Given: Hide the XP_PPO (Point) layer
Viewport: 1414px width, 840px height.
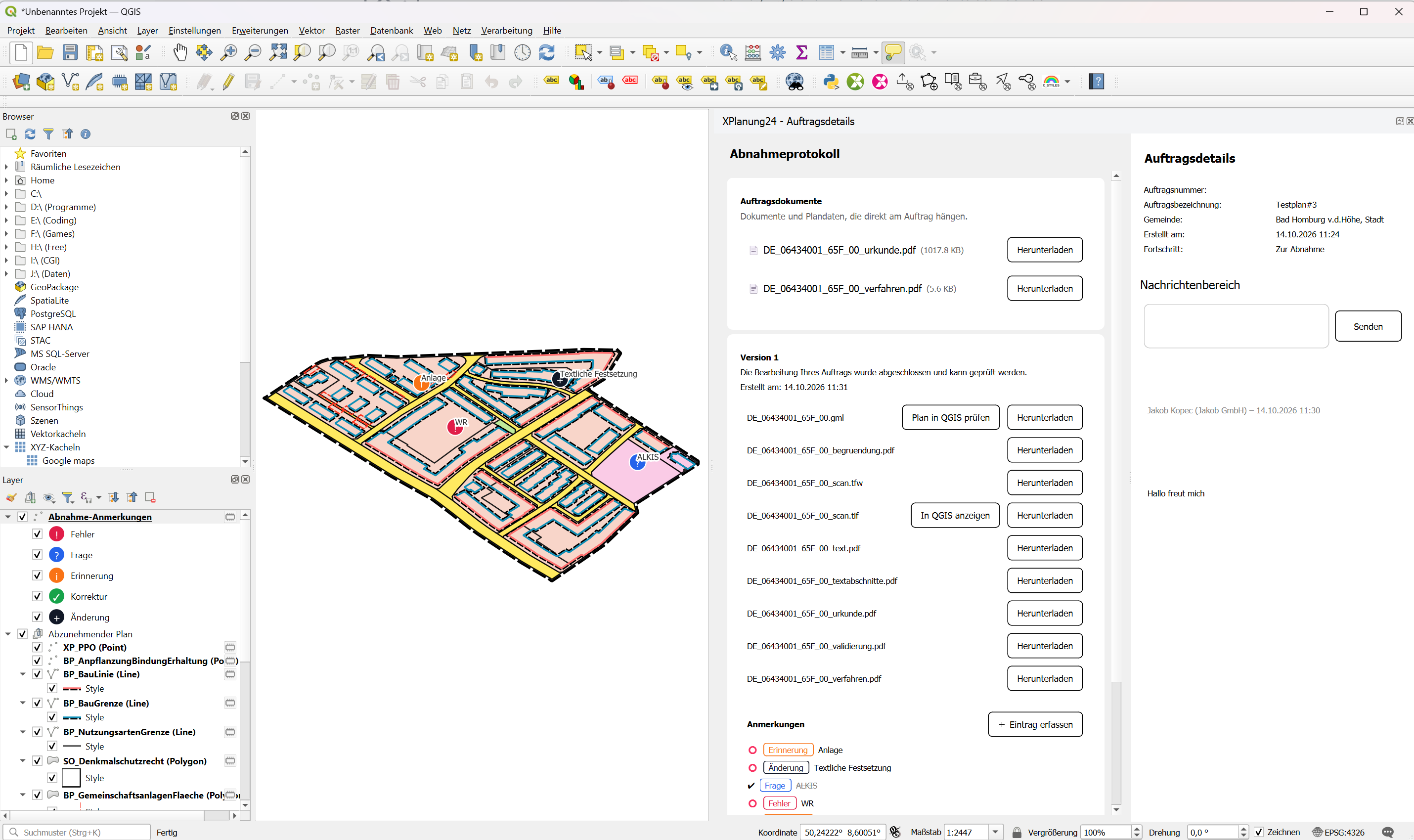Looking at the screenshot, I should click(x=38, y=647).
